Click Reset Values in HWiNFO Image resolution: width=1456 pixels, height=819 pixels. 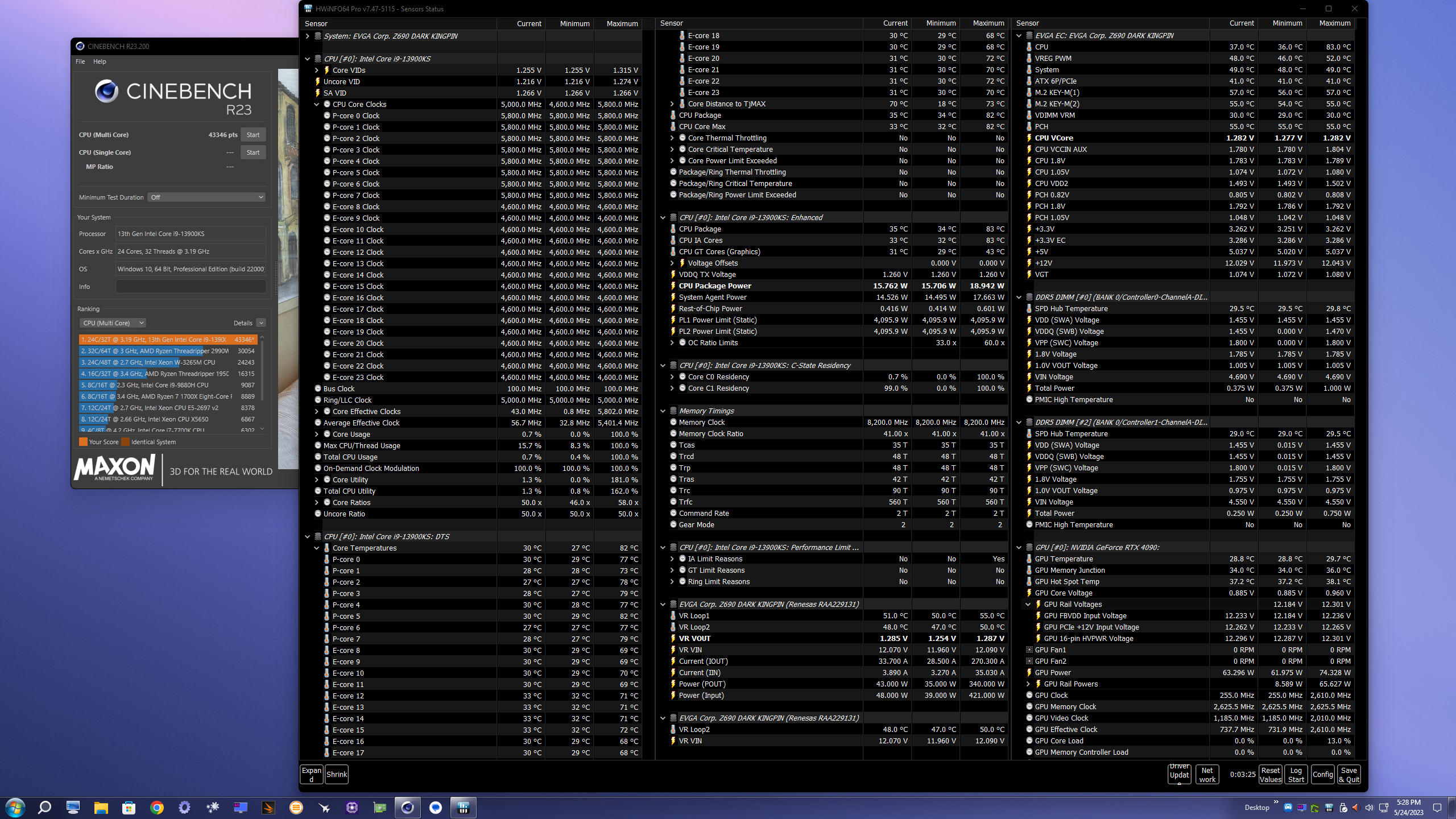(x=1271, y=774)
